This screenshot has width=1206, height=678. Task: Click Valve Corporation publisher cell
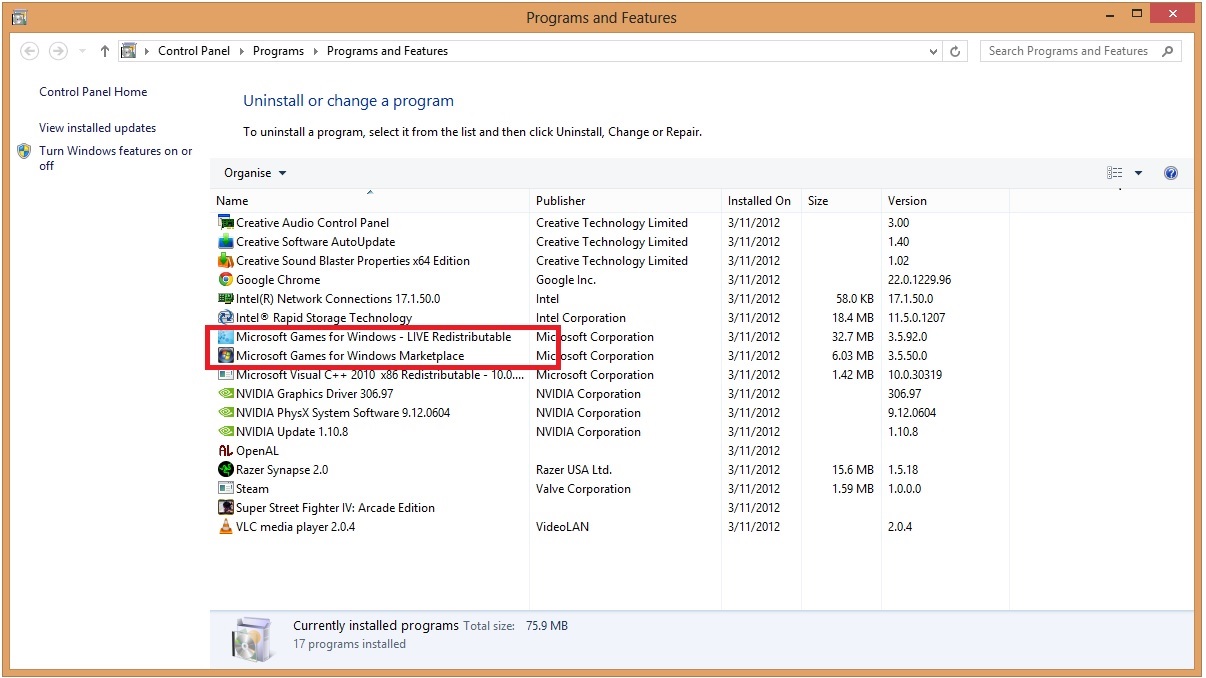pos(583,489)
